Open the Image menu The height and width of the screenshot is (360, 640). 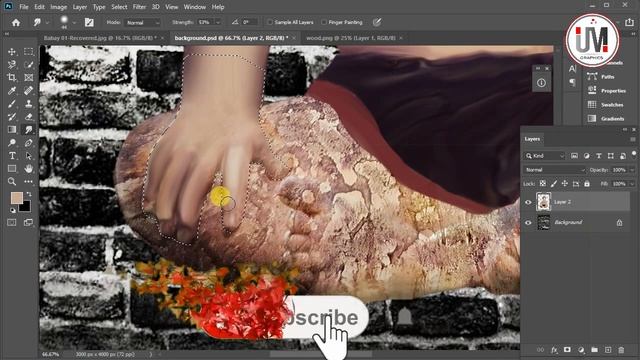[x=58, y=7]
